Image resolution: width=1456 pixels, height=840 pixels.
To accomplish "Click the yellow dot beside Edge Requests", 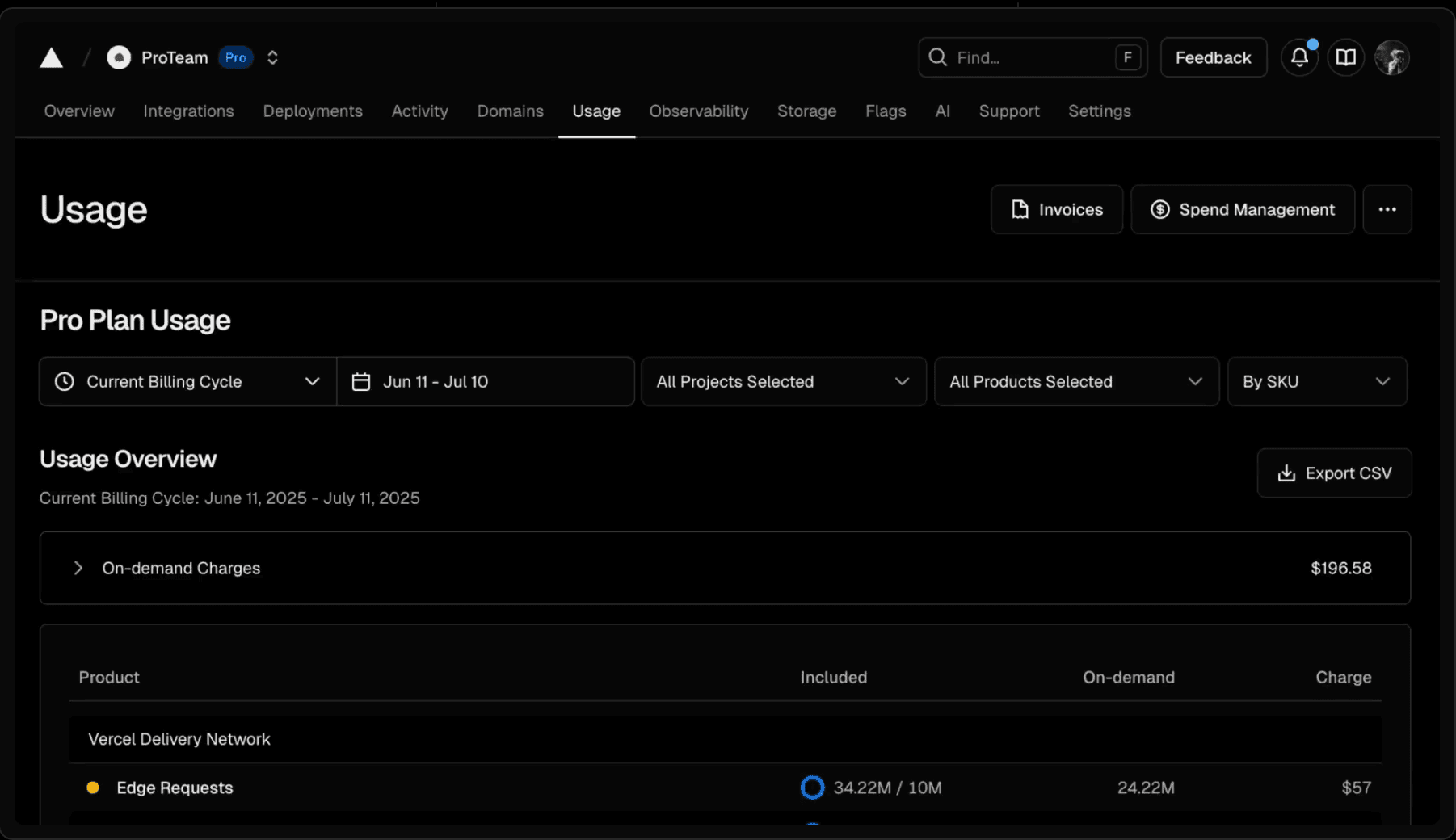I will click(x=93, y=788).
